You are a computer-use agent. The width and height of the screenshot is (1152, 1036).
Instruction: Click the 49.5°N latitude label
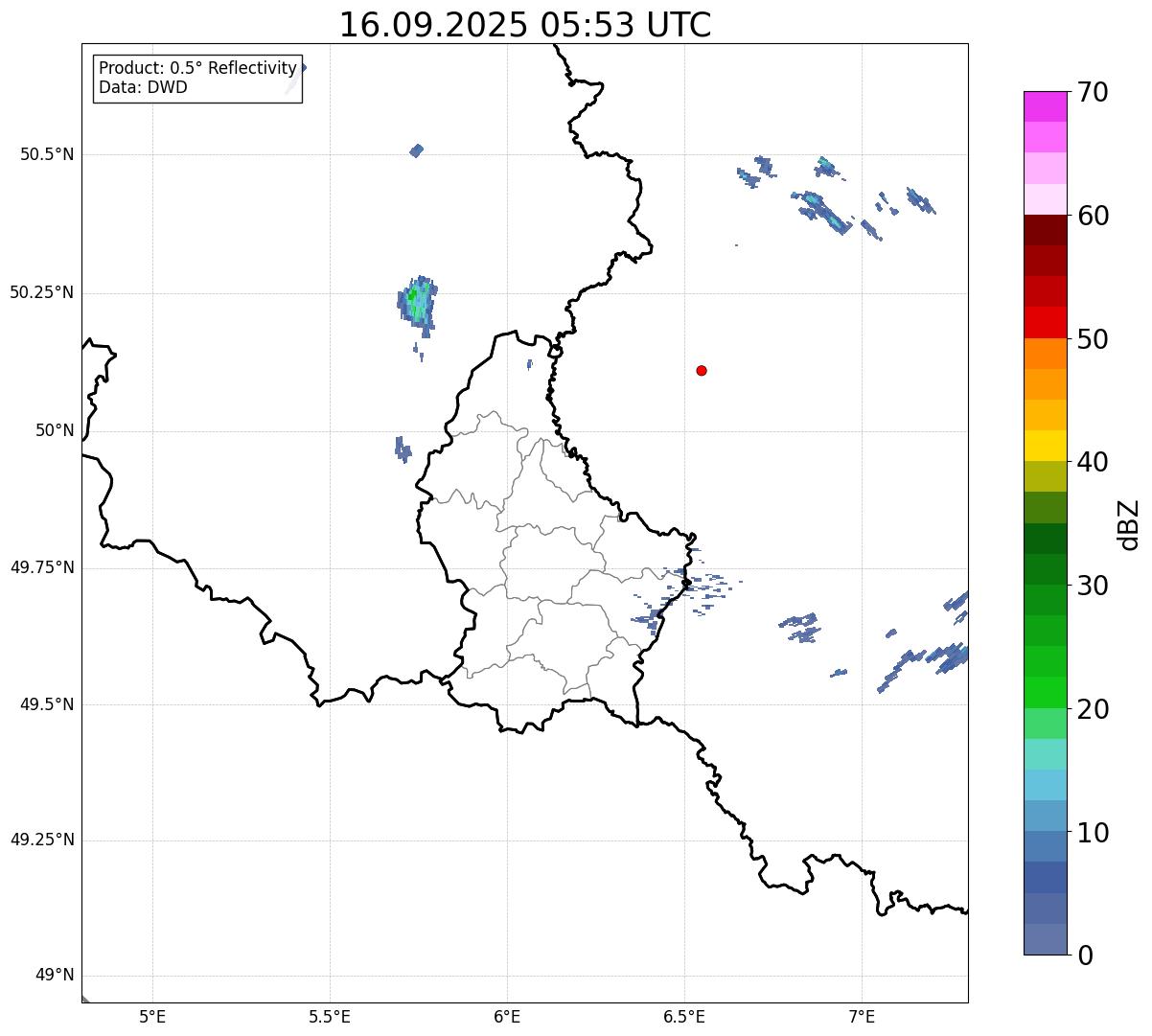click(47, 704)
